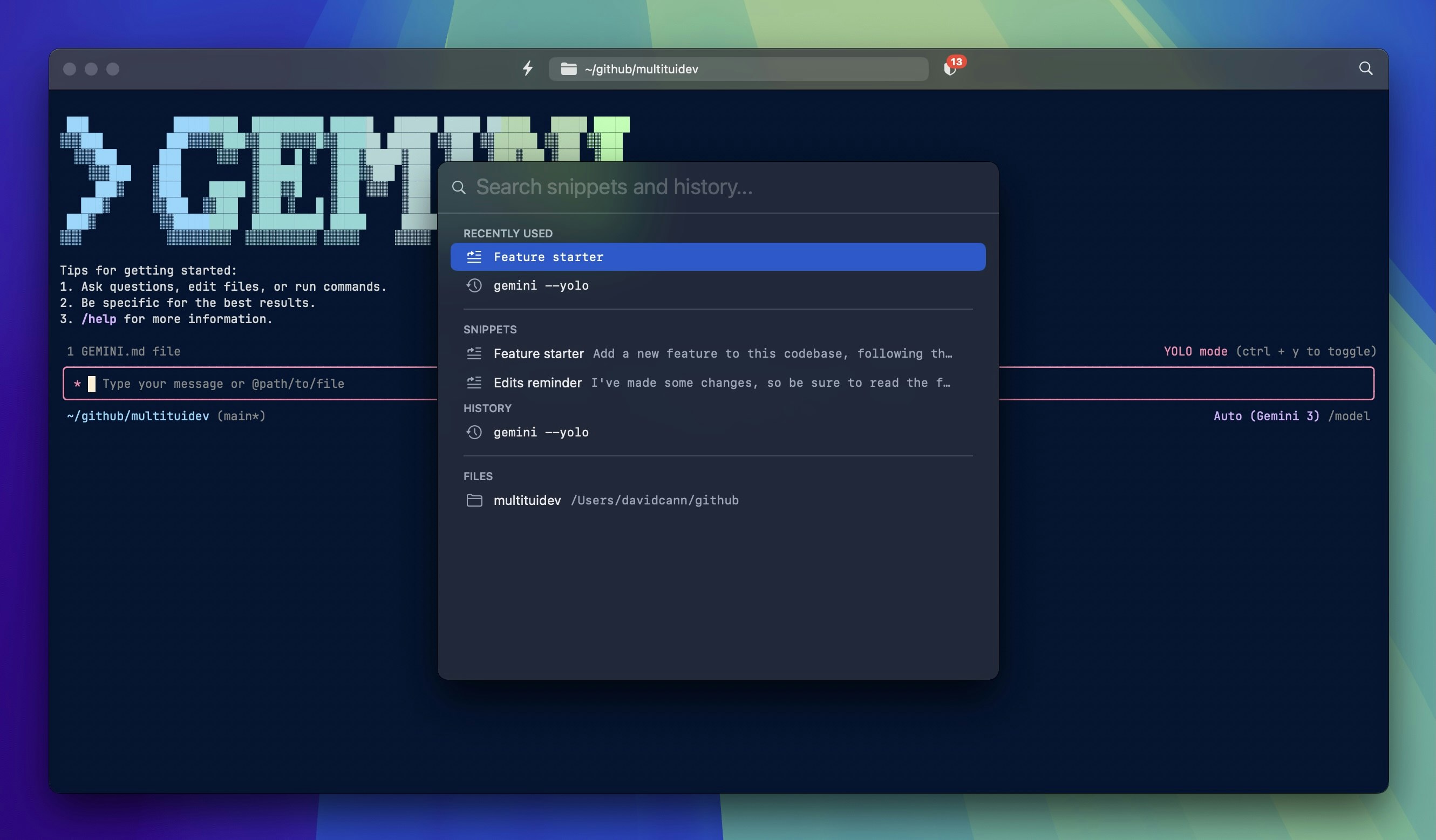Click the GEMINI.md file indicator

pyautogui.click(x=124, y=351)
